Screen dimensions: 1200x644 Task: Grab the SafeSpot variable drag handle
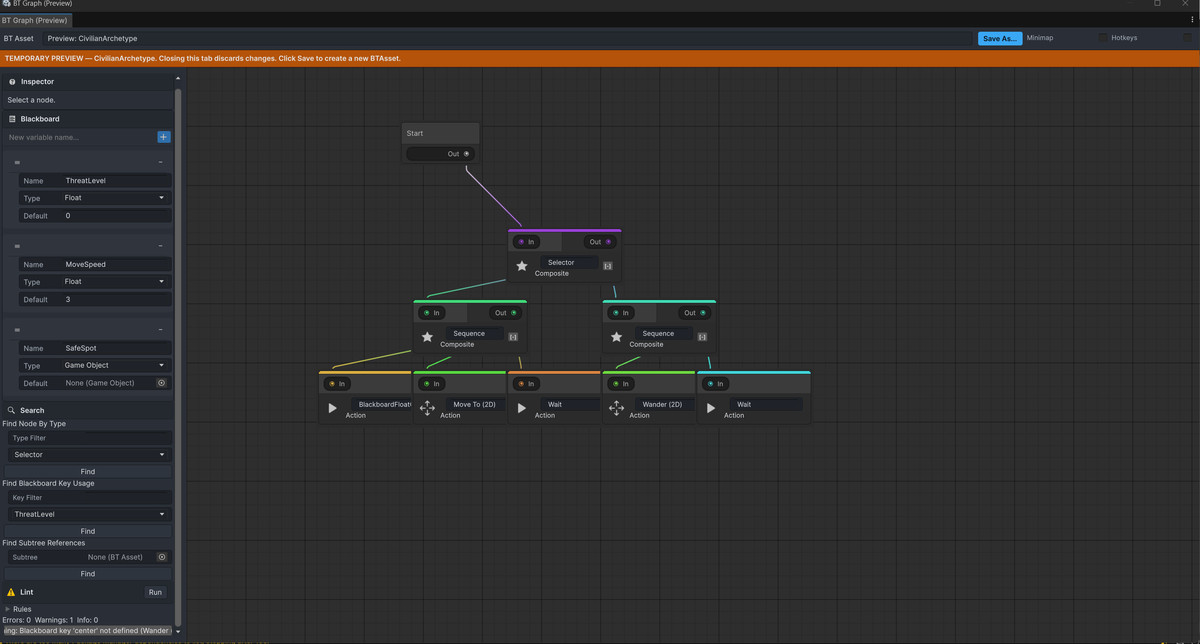click(17, 330)
